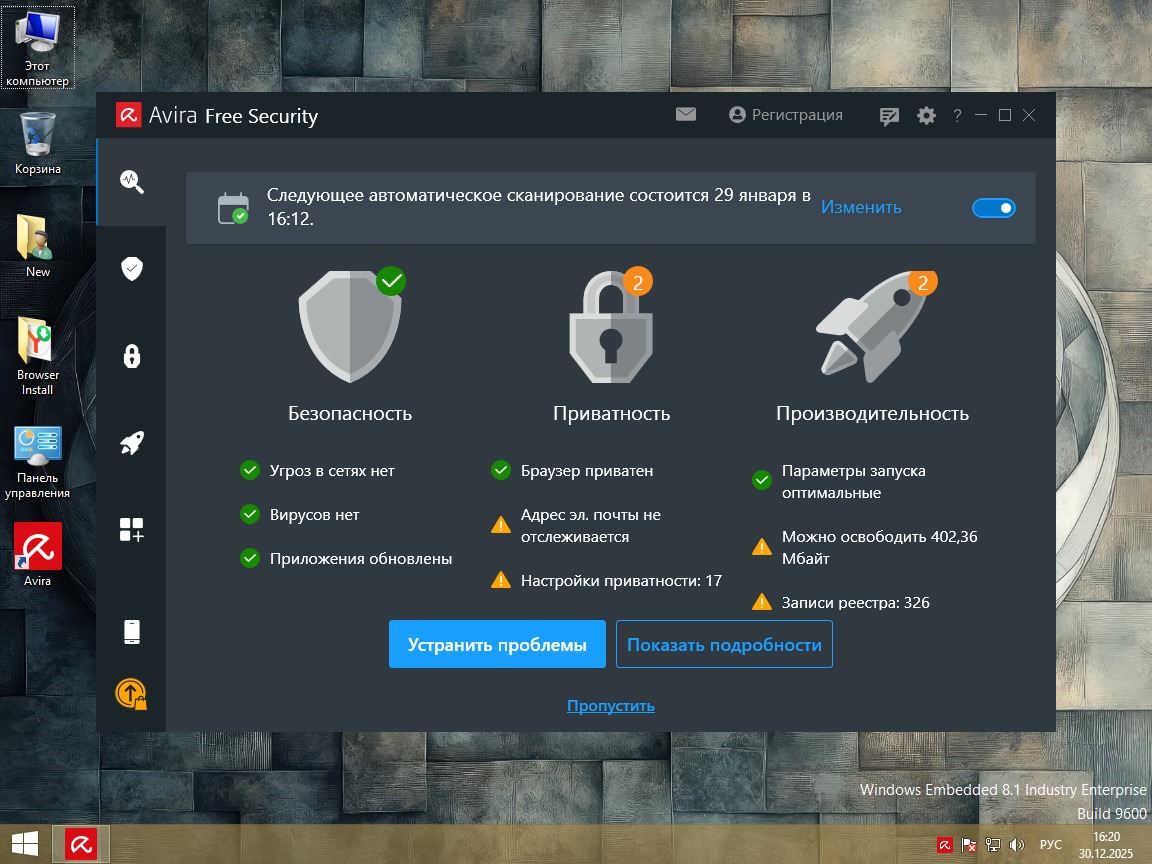Open the mail envelope icon in title bar

click(x=685, y=115)
